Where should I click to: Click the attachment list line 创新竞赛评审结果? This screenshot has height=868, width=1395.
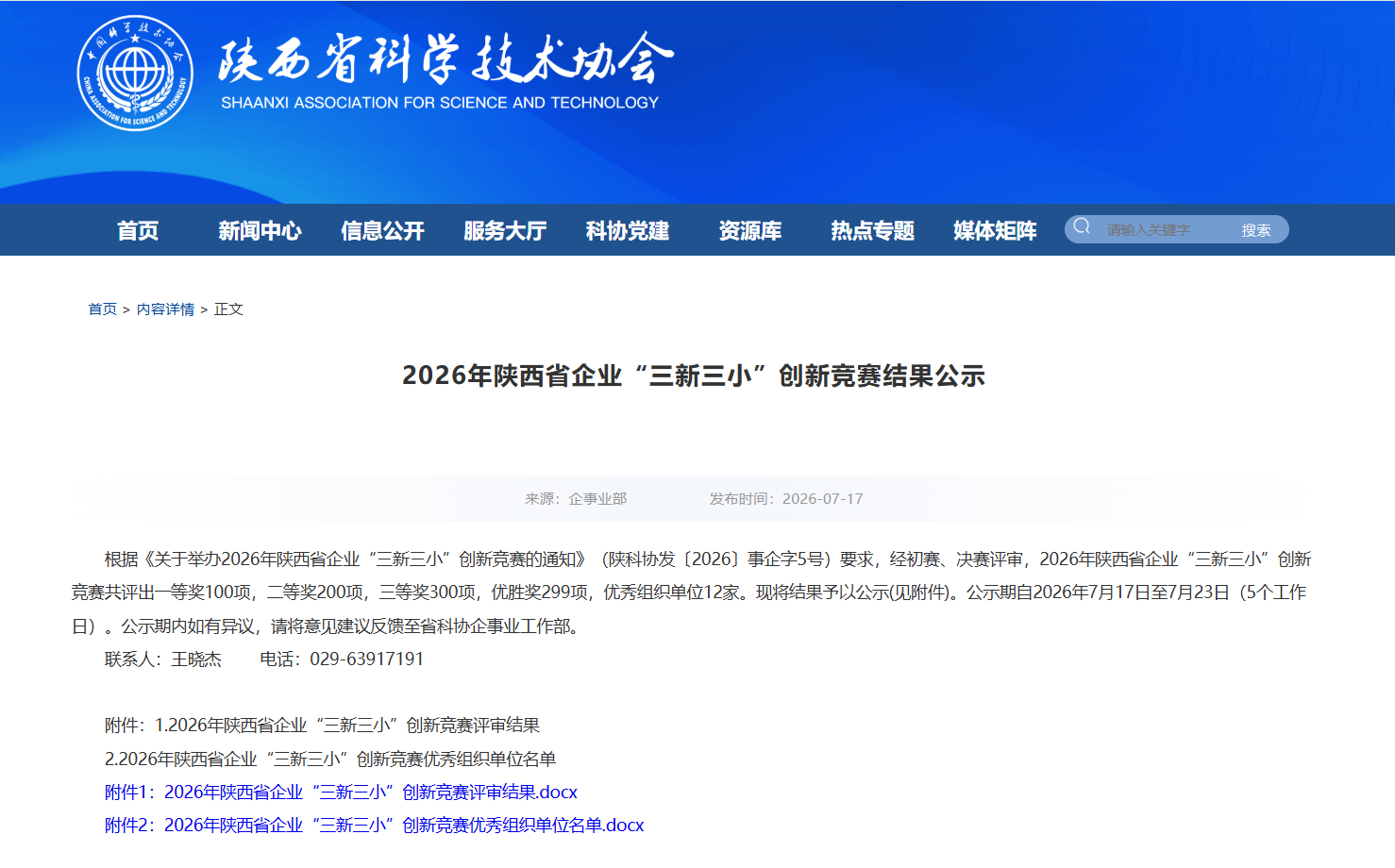pos(322,726)
